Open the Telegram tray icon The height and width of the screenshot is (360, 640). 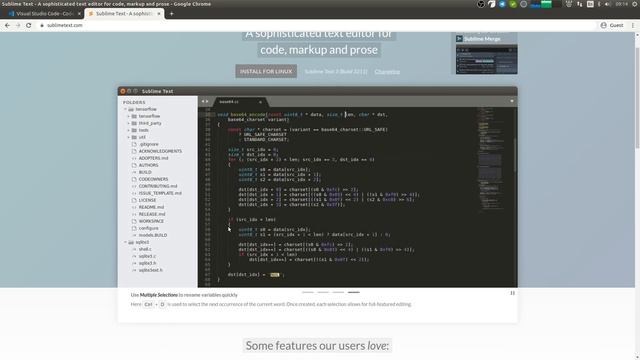click(x=502, y=4)
